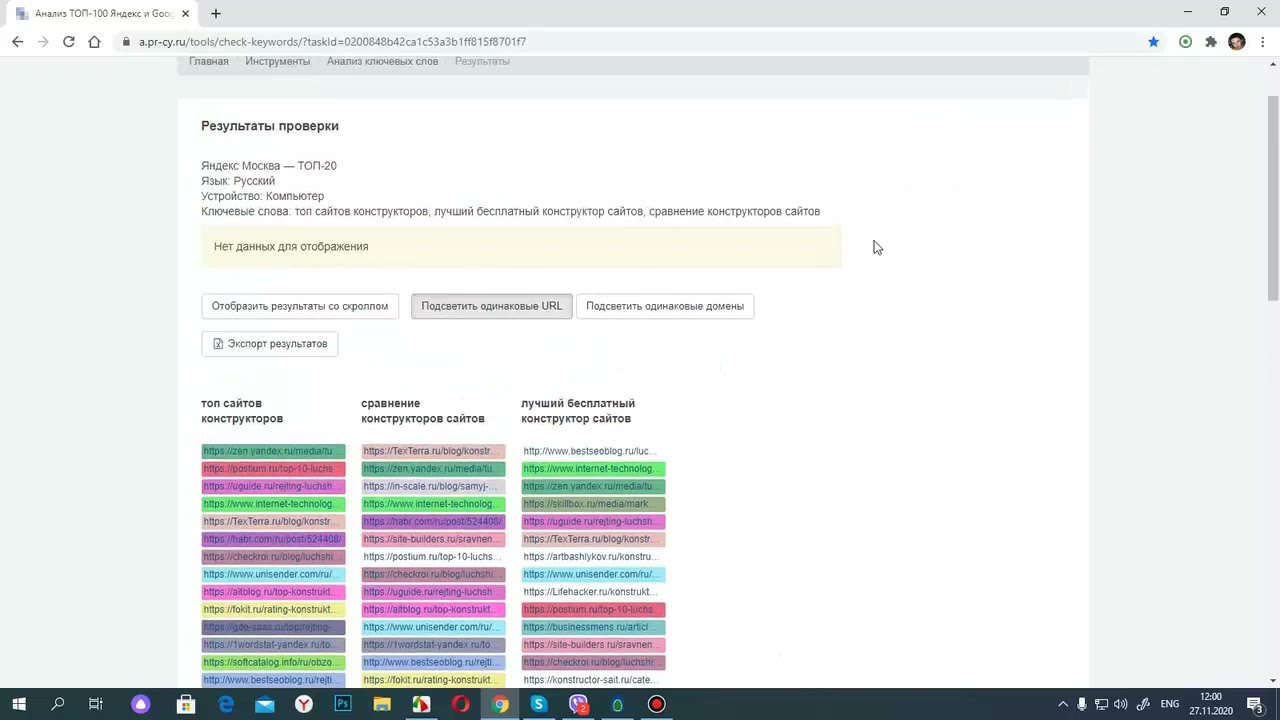This screenshot has width=1280, height=720.
Task: Open konstructor-sait.ru link in third column
Action: (x=593, y=680)
